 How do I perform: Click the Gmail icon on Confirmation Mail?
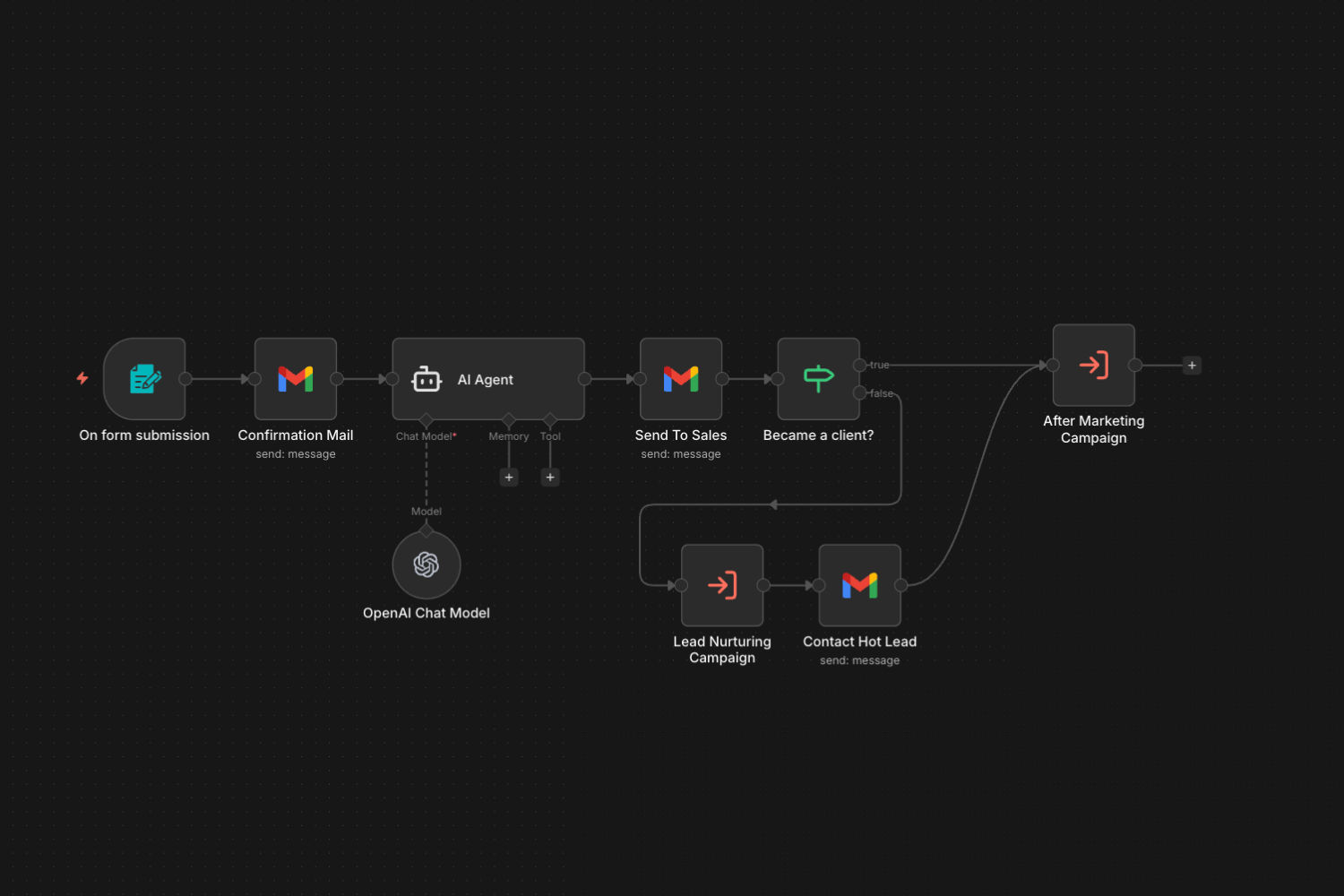(295, 379)
